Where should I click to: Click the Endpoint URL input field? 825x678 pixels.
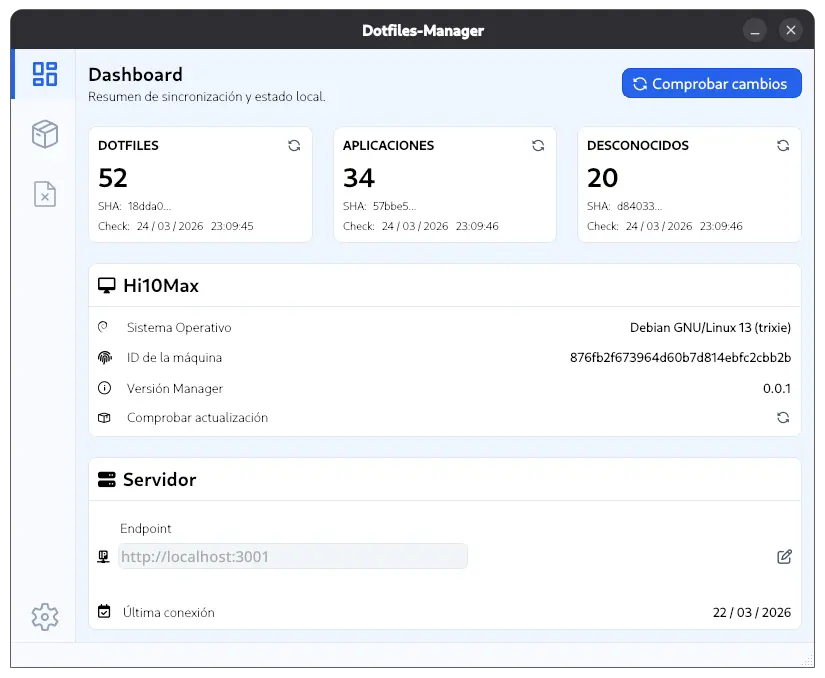click(x=292, y=556)
